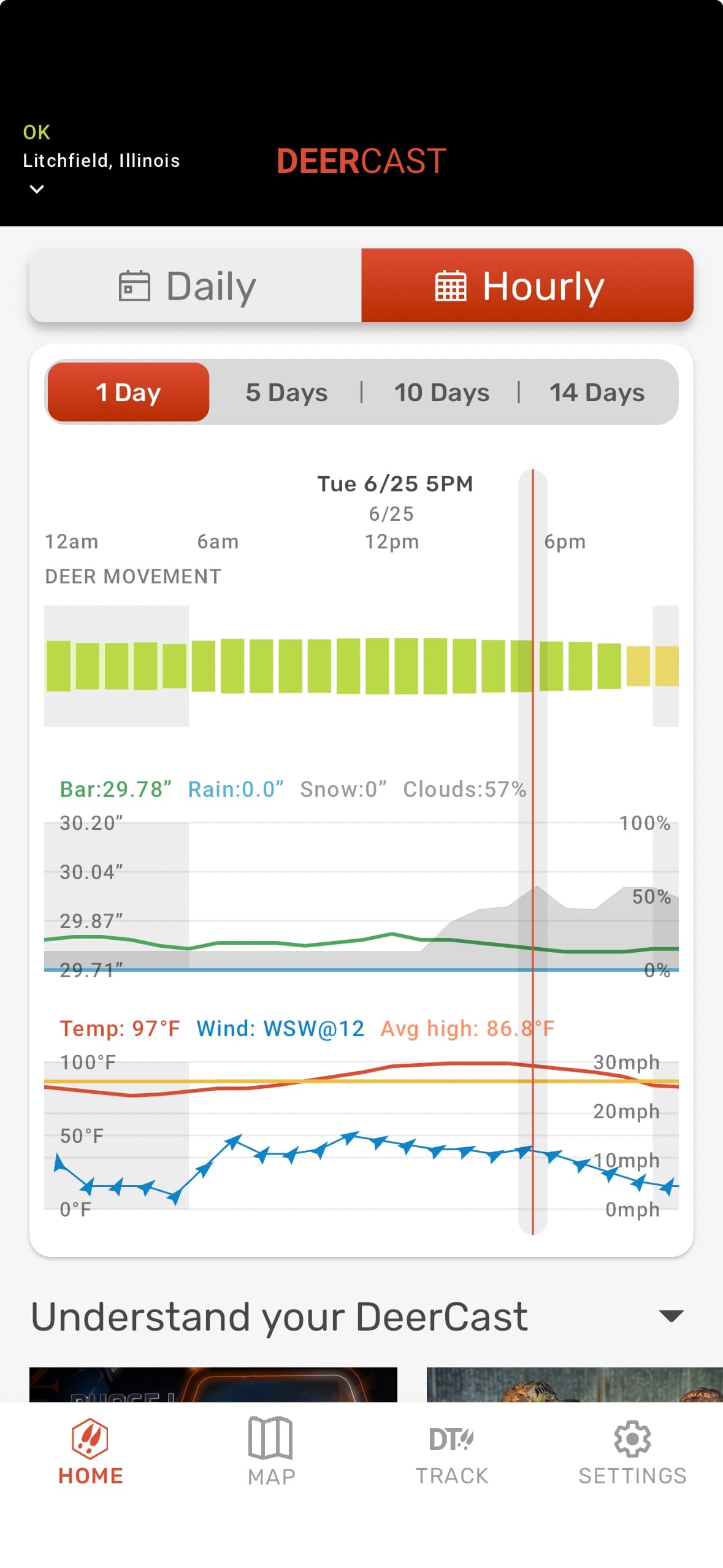Tap the Daily calendar icon
Screen dimensions: 723x1568
[x=134, y=286]
